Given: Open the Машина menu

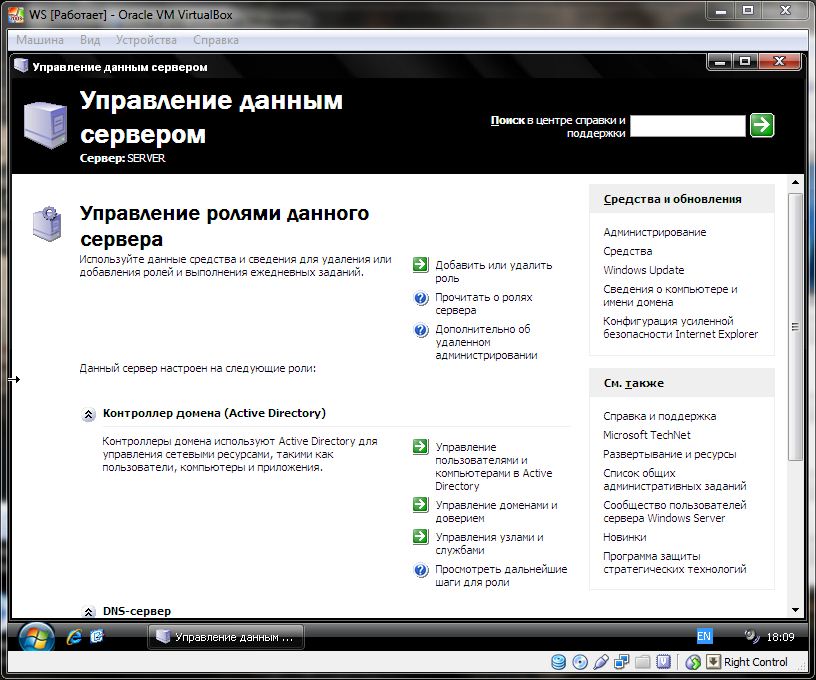Looking at the screenshot, I should 40,40.
